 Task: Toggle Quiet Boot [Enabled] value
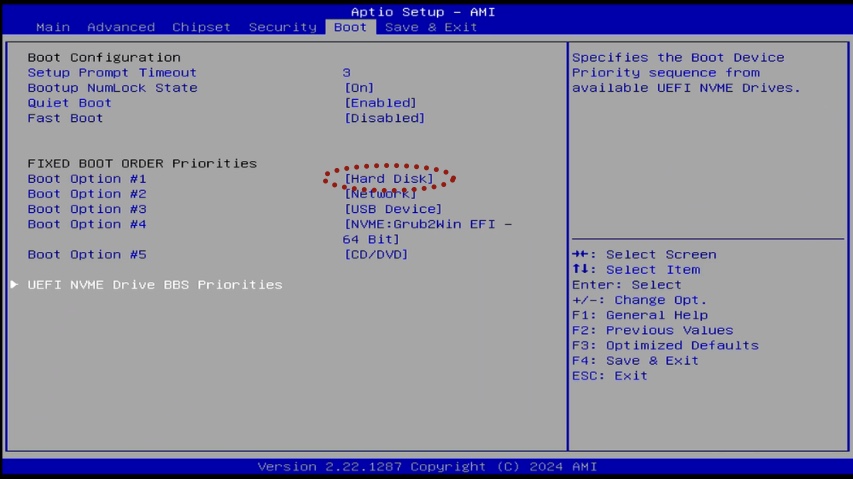[x=380, y=103]
